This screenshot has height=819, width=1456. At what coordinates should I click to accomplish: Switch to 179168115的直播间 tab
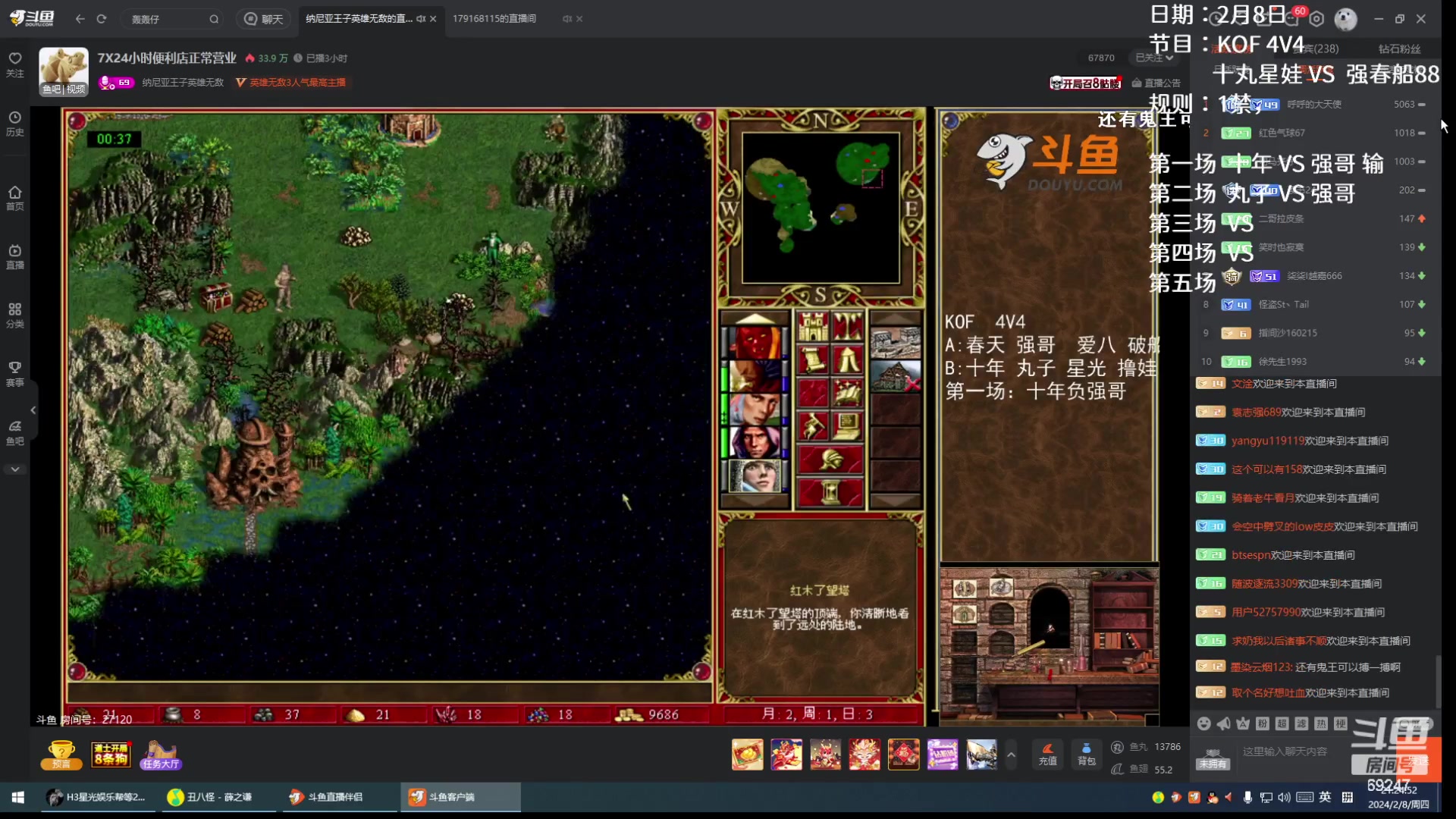point(494,18)
